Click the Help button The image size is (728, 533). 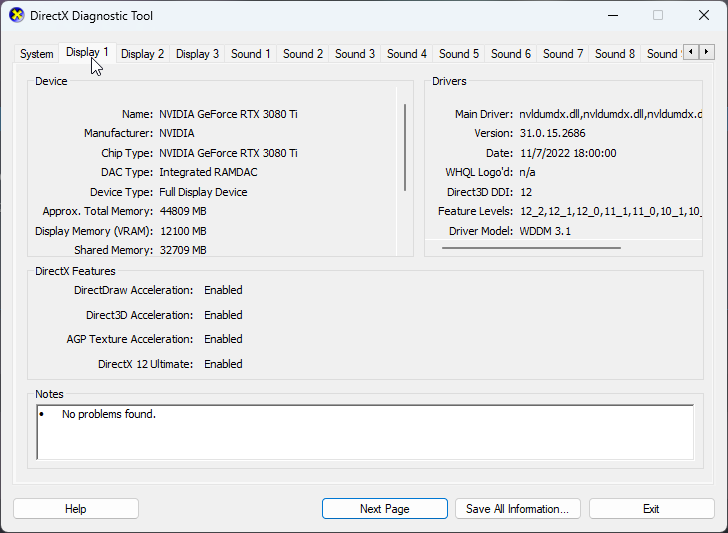click(x=76, y=509)
